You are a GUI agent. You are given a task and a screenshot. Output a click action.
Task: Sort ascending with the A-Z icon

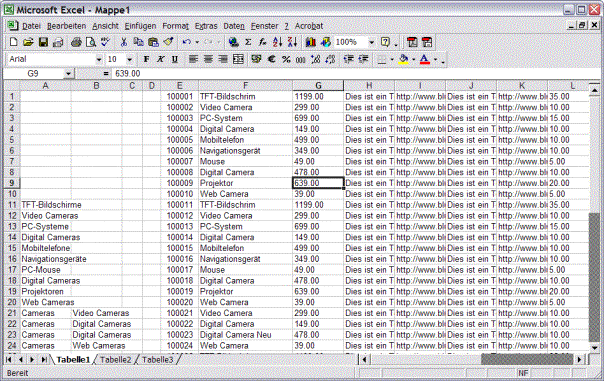click(x=277, y=42)
